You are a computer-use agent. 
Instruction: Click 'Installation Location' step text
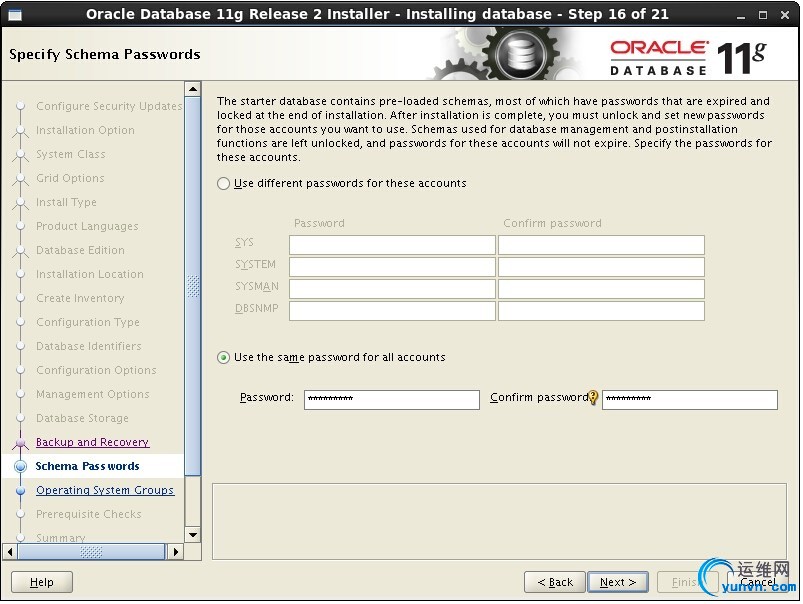point(90,274)
